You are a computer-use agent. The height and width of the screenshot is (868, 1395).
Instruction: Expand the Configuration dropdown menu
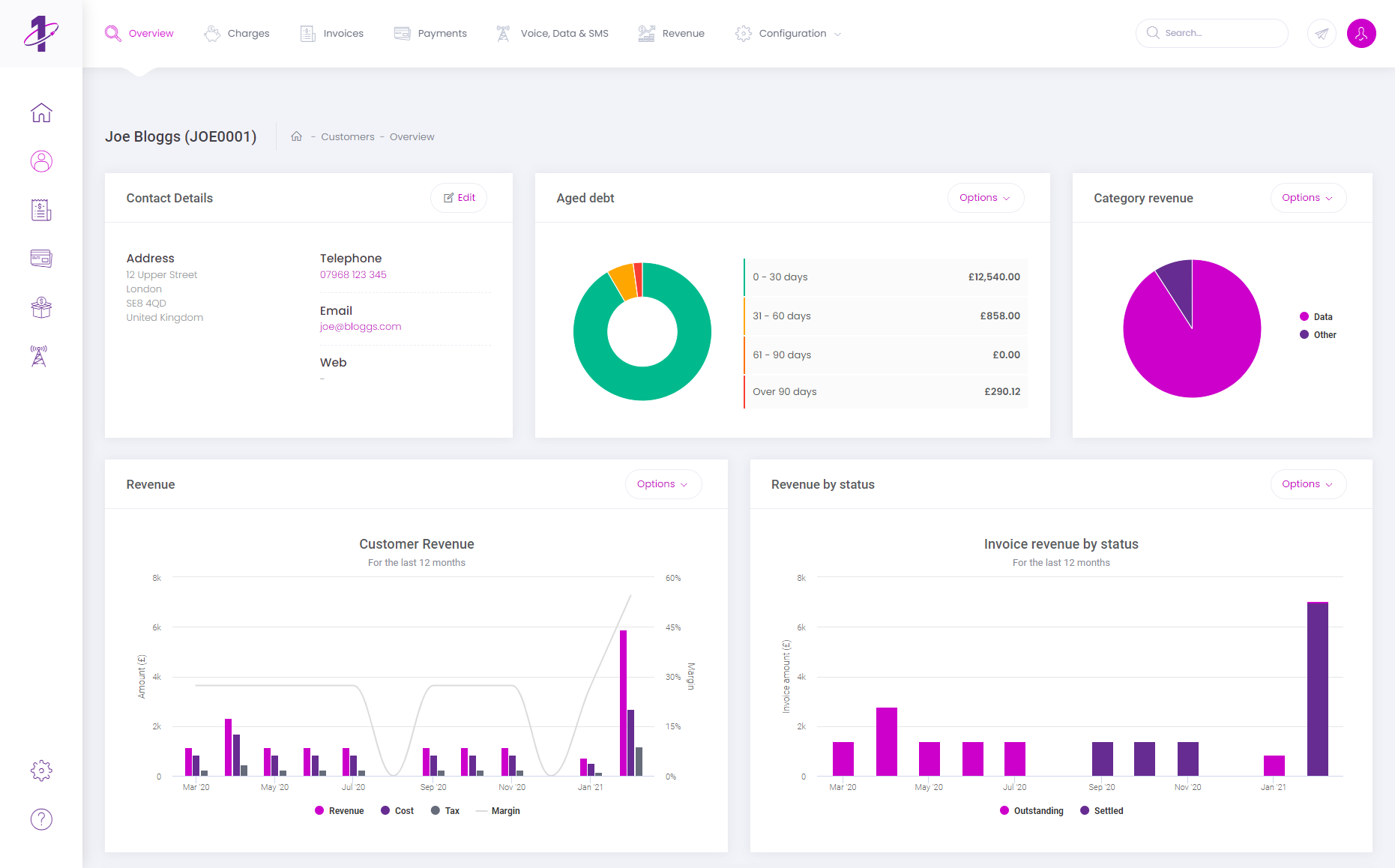789,34
